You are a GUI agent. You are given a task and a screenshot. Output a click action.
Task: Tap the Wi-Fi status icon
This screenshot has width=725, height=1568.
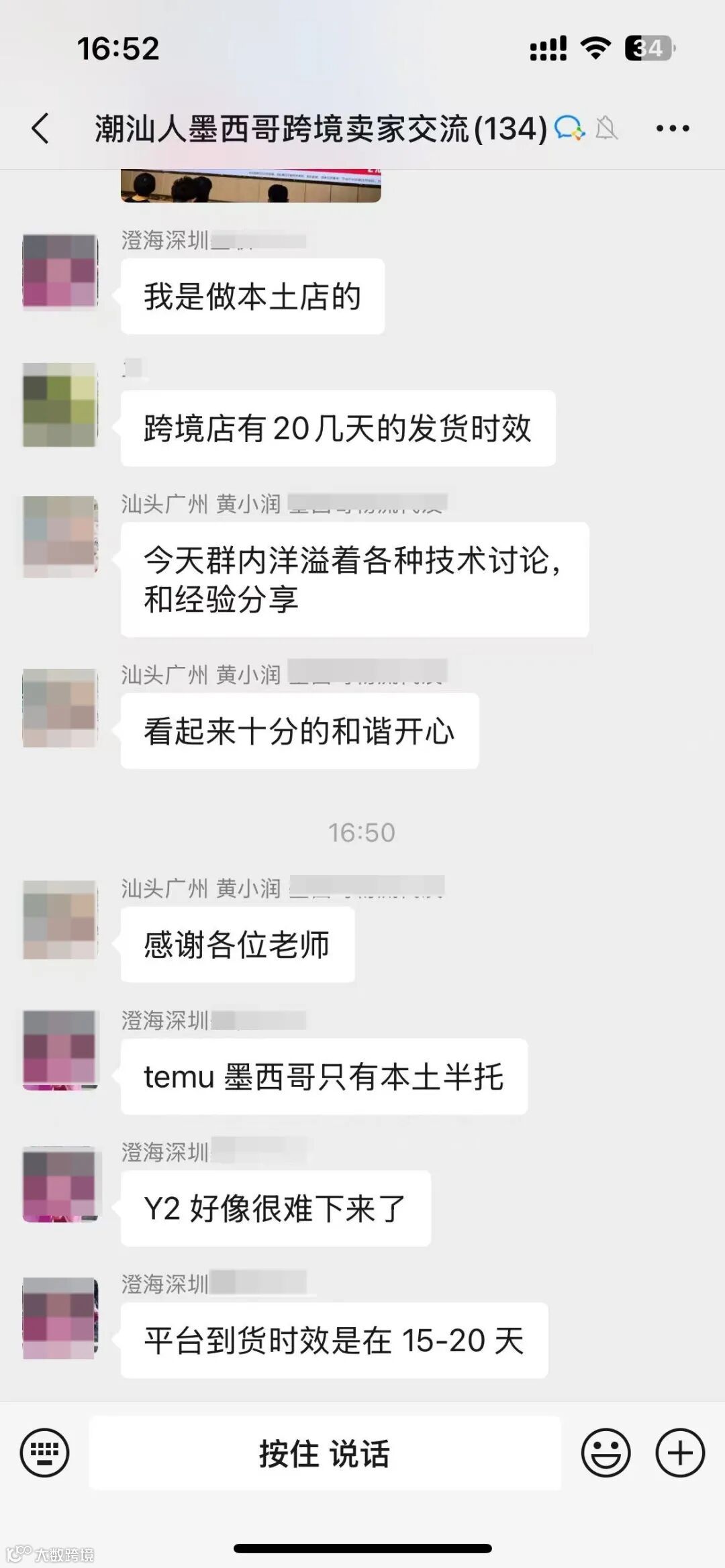[595, 48]
